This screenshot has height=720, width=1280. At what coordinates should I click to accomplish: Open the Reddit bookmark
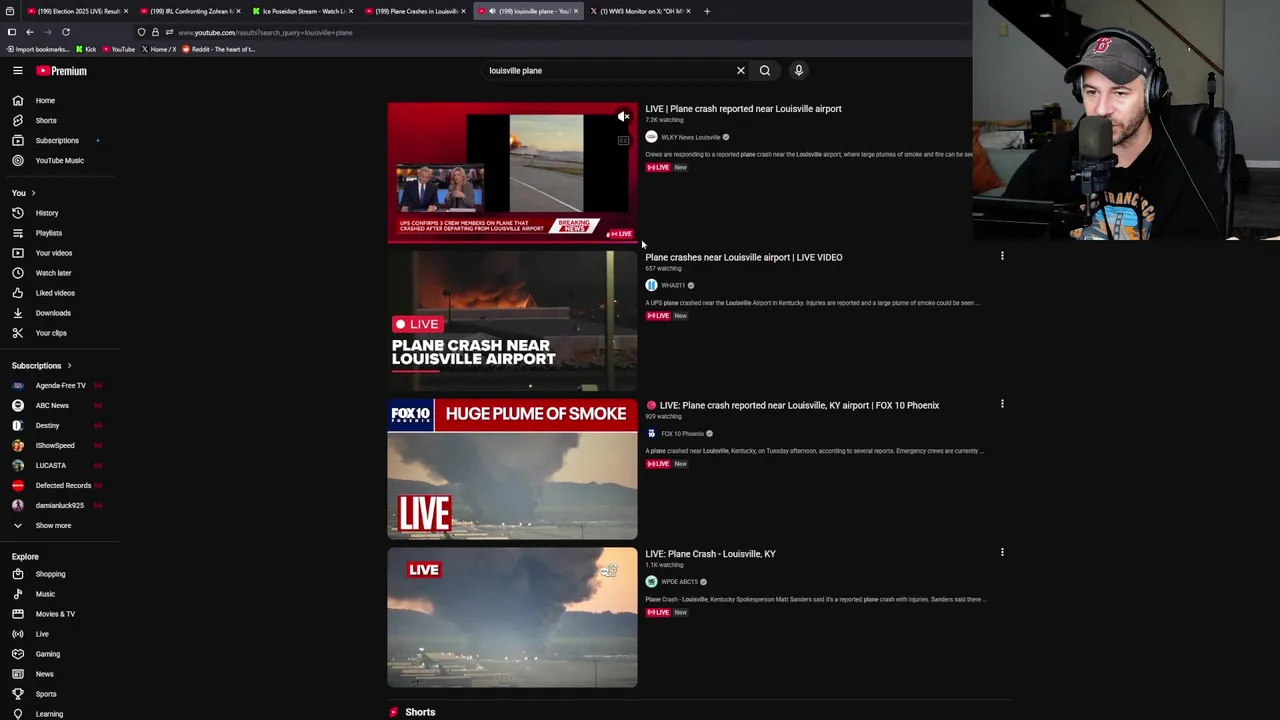(x=218, y=49)
